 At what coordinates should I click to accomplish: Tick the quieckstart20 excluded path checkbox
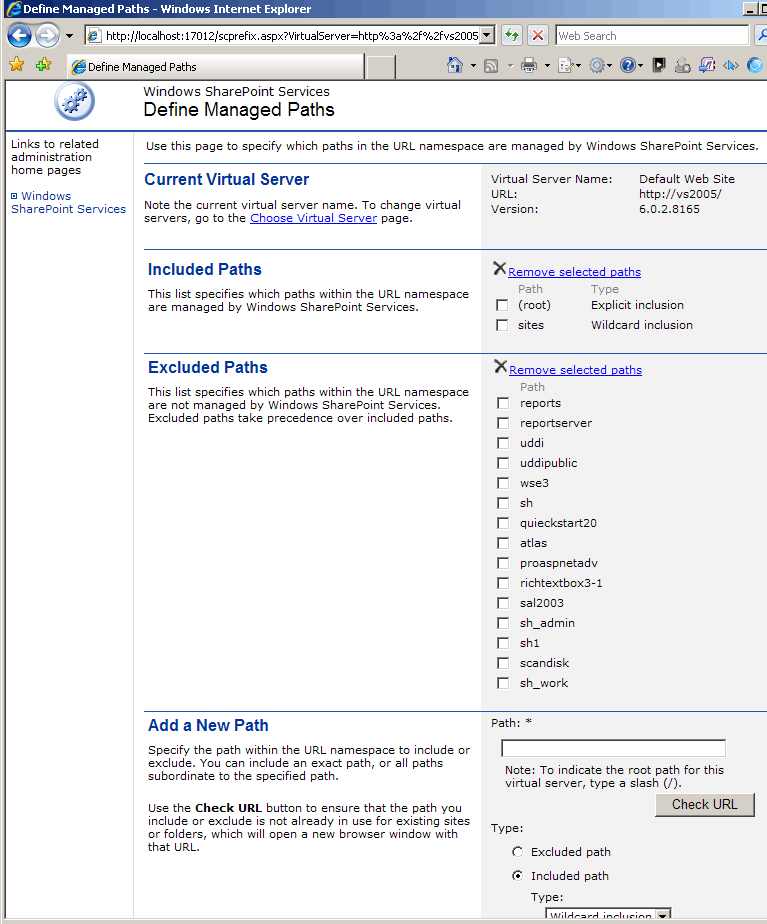pos(503,523)
